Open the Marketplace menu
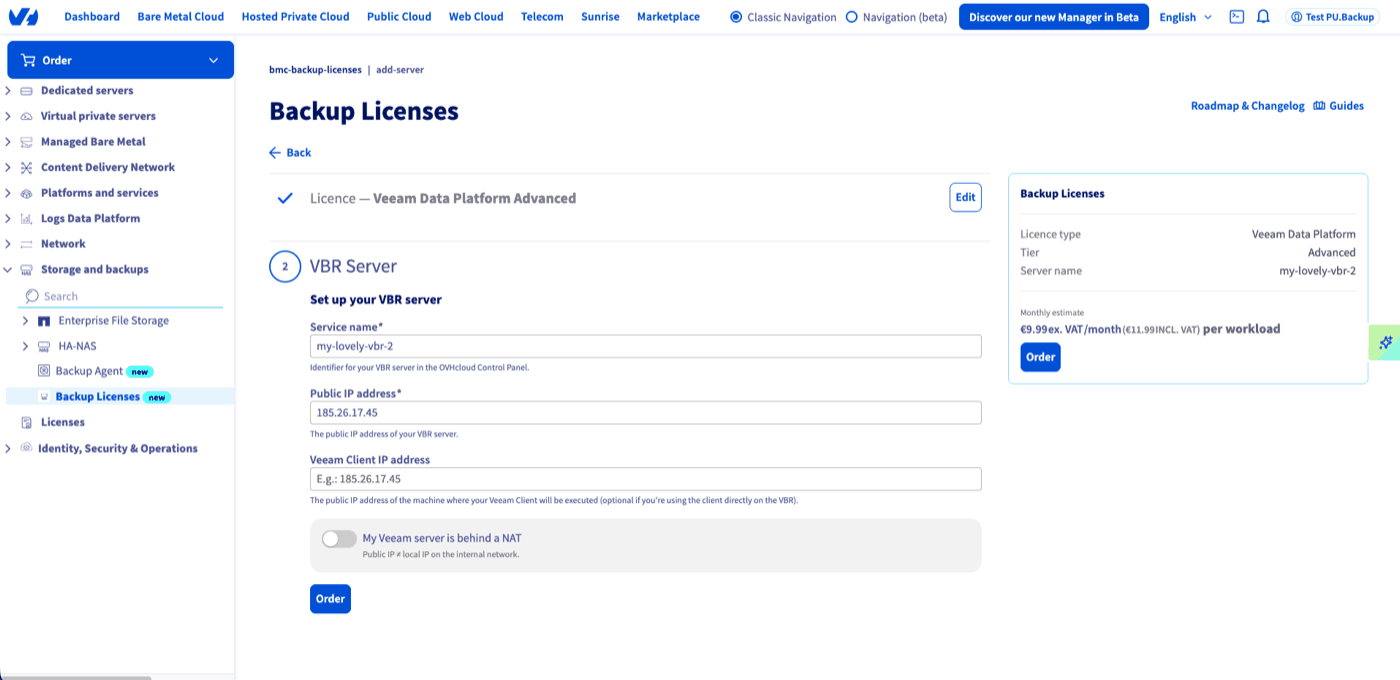 click(668, 17)
